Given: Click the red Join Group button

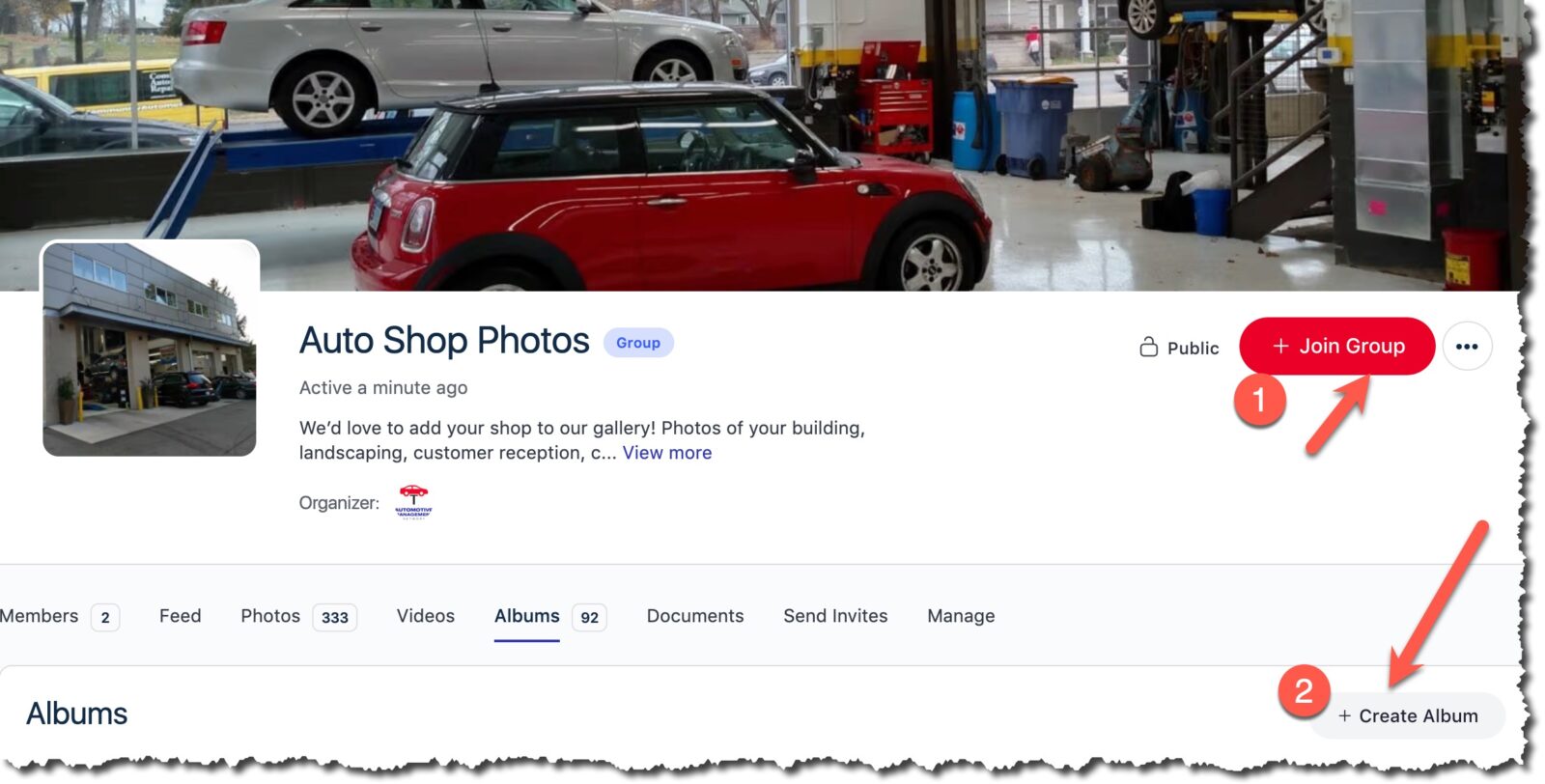Looking at the screenshot, I should pyautogui.click(x=1336, y=346).
